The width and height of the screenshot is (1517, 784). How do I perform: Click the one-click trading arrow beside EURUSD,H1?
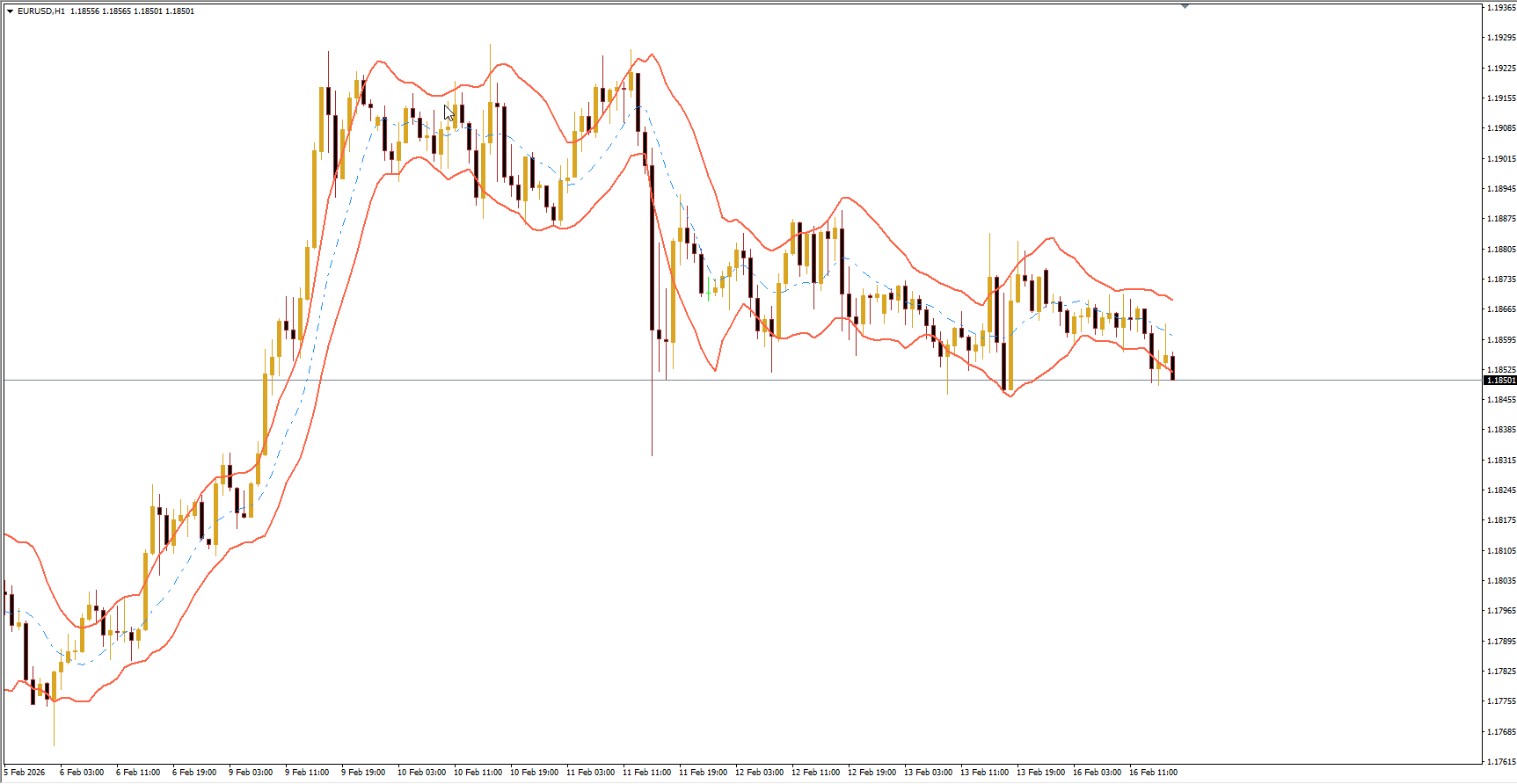tap(10, 11)
